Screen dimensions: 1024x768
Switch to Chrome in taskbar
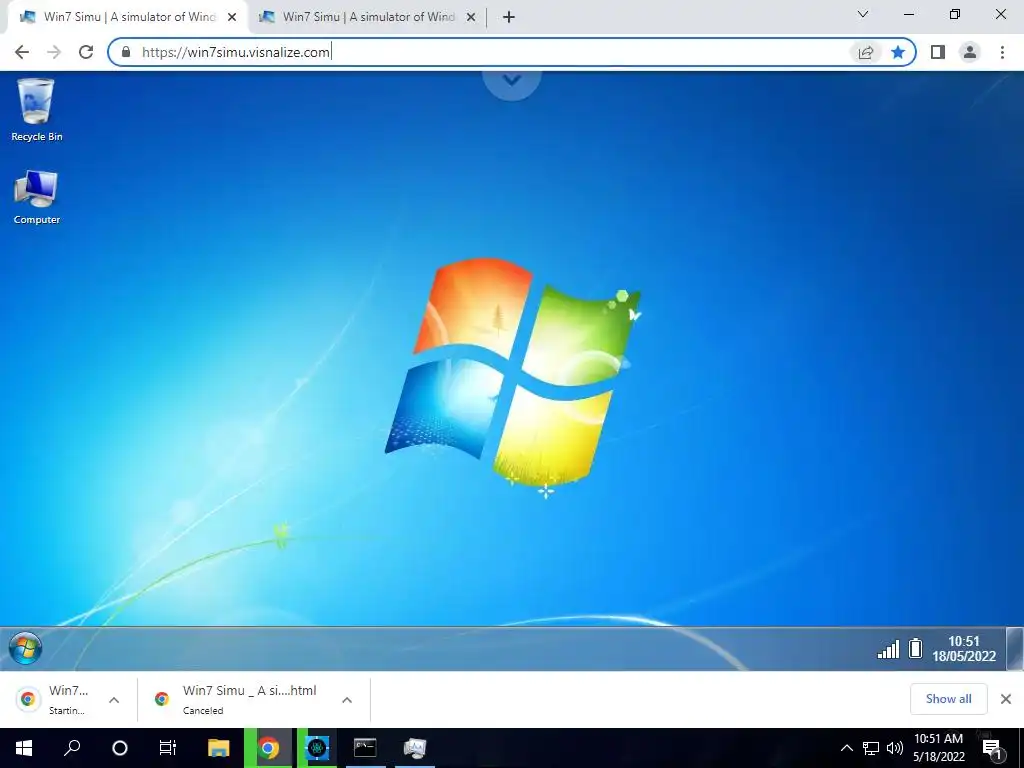268,748
